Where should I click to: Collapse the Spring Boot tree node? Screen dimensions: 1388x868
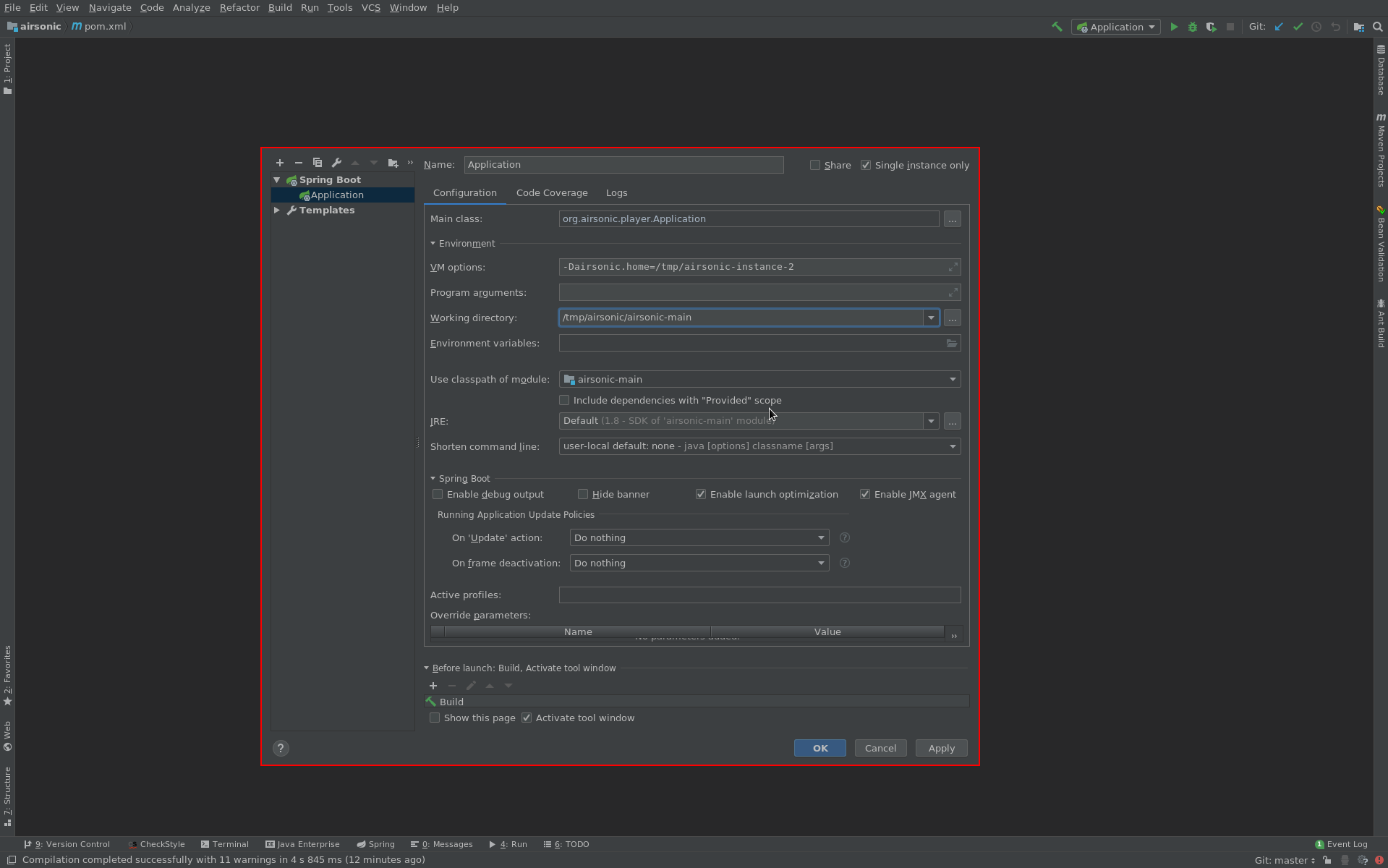pyautogui.click(x=277, y=179)
